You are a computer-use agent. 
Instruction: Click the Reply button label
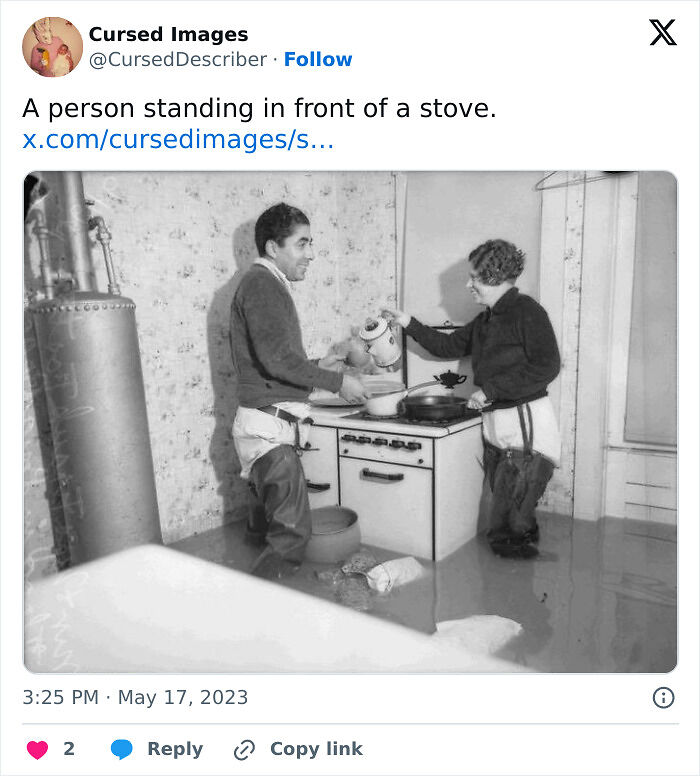coord(175,749)
